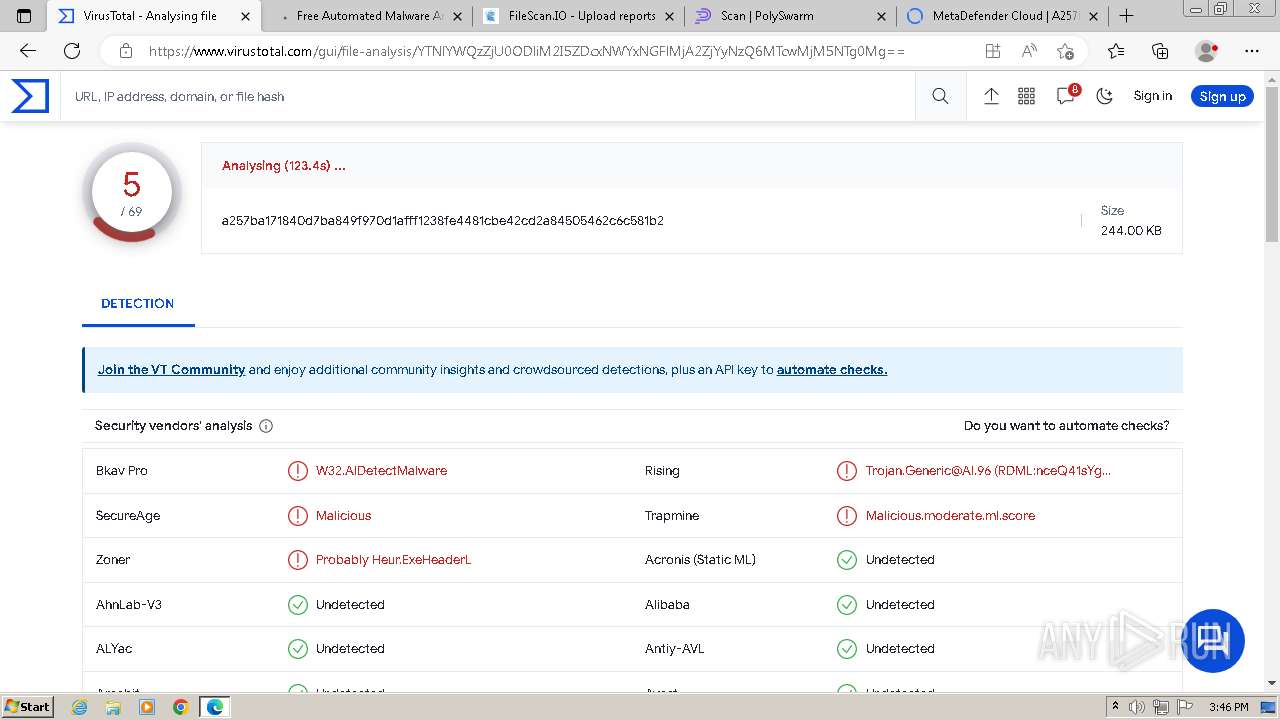Click Probably Heur.ExeHeaderL text
Image resolution: width=1280 pixels, height=720 pixels.
tap(393, 559)
